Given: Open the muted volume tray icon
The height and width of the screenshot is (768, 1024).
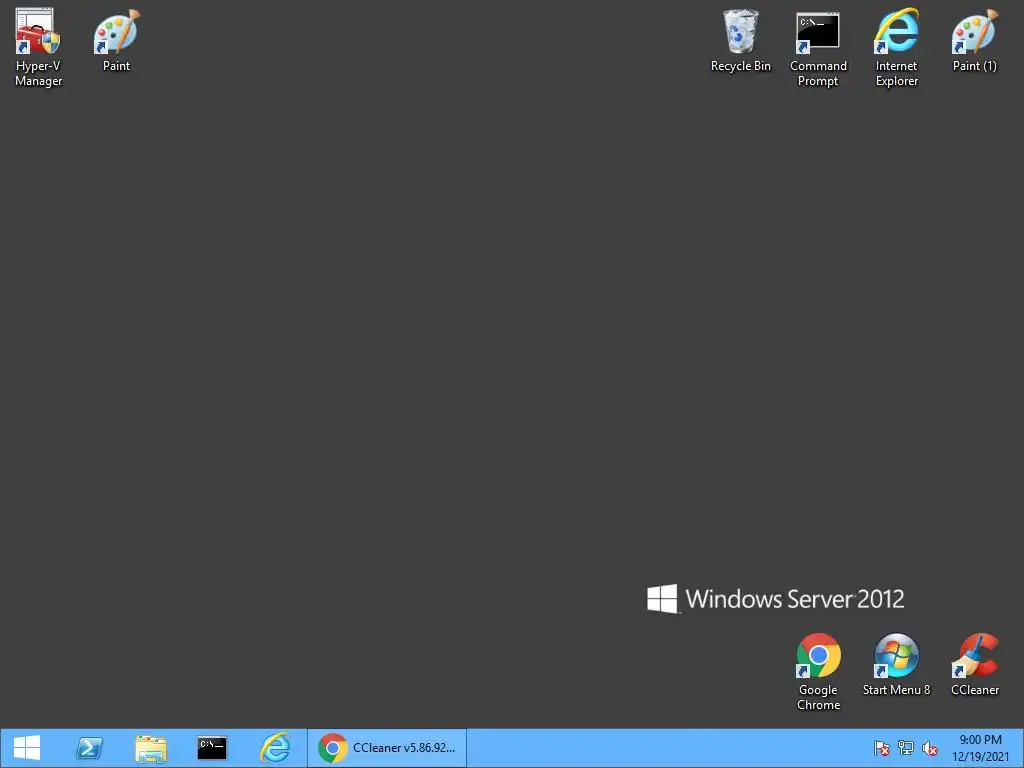Looking at the screenshot, I should coord(930,748).
